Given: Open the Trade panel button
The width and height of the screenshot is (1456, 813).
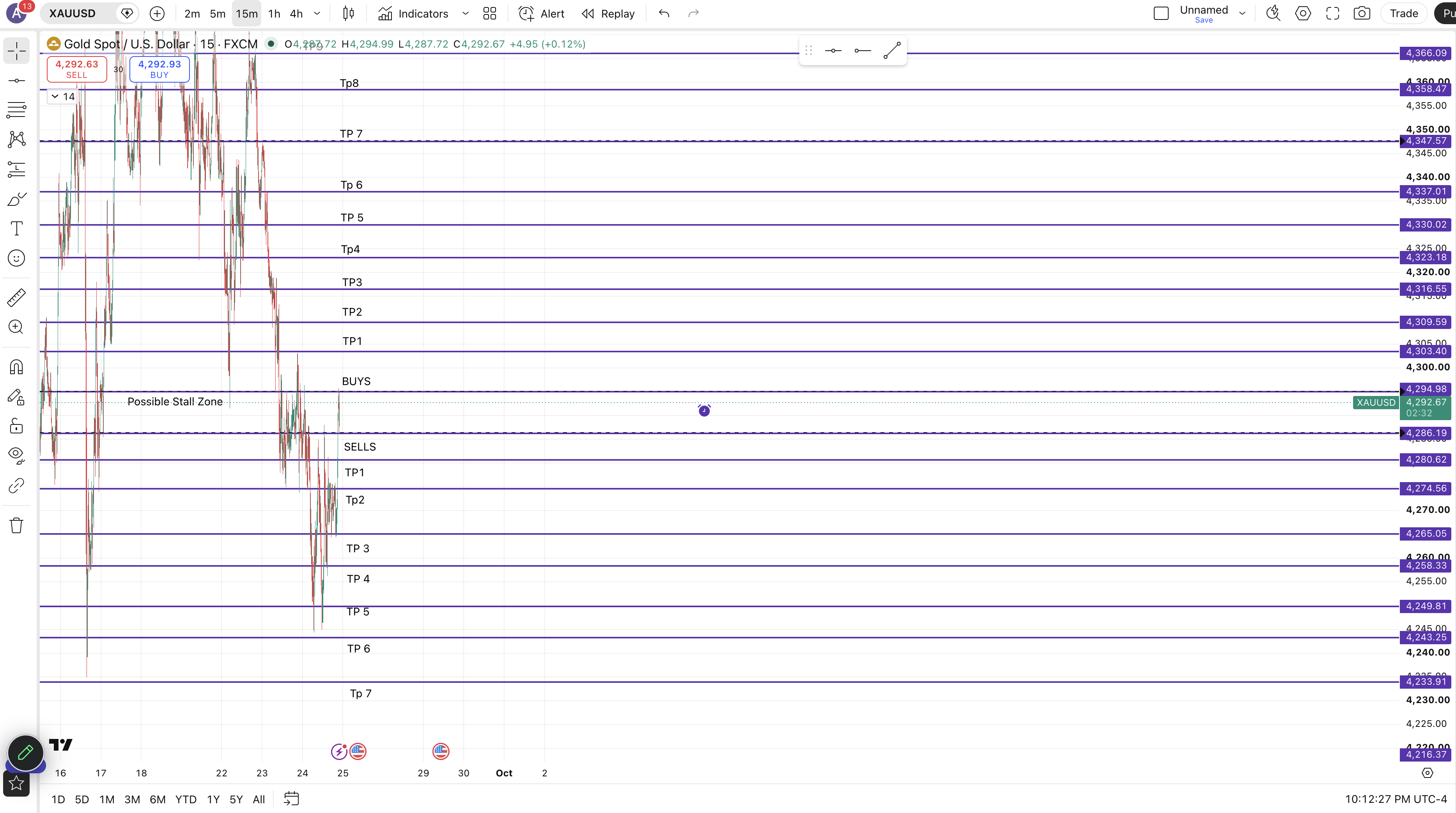Looking at the screenshot, I should click(1403, 14).
